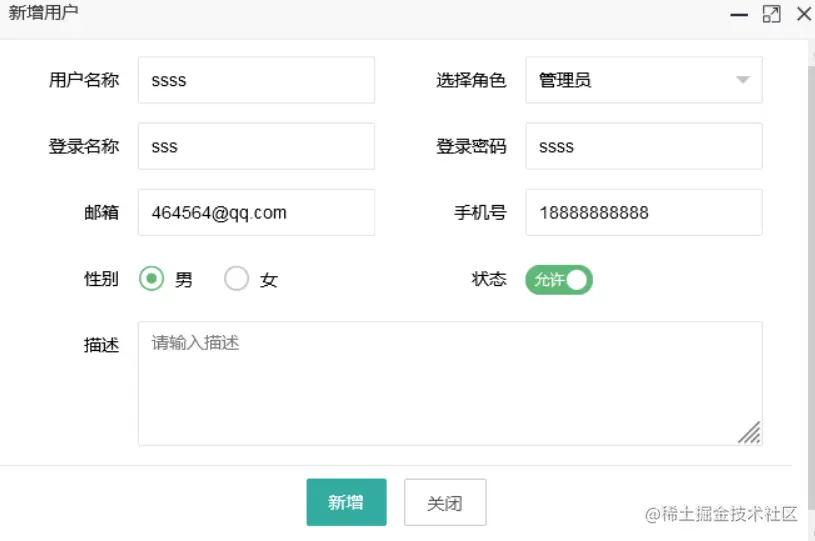The image size is (815, 541).
Task: Open the 选择角色 dropdown showing 管理员
Action: (x=644, y=80)
